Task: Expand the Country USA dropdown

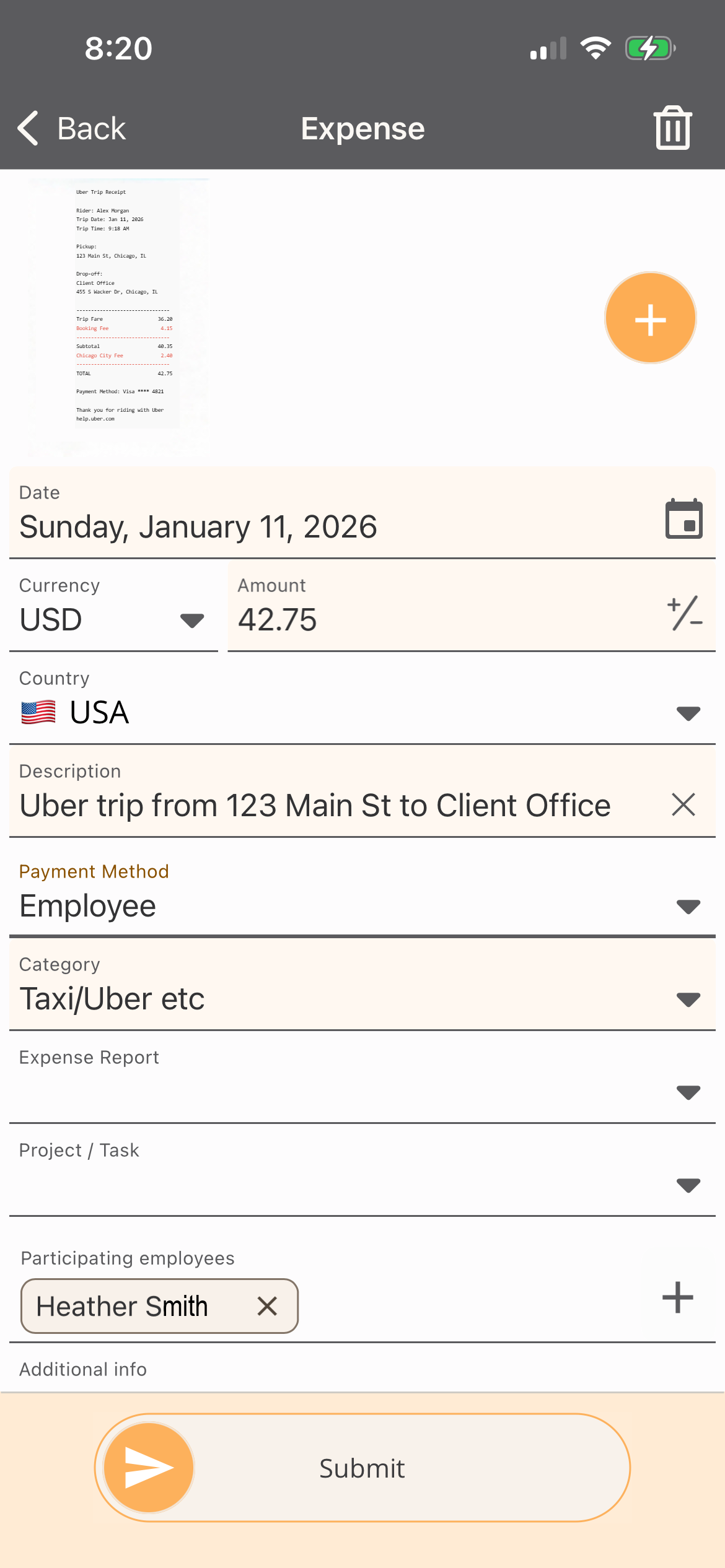Action: click(362, 712)
